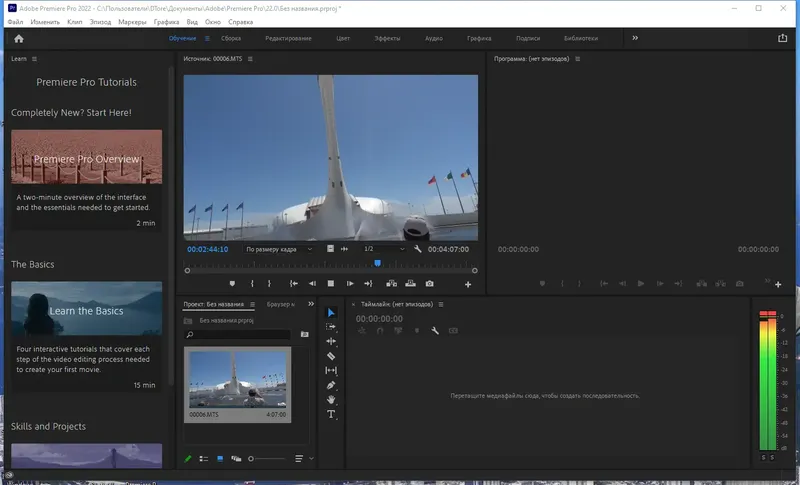The width and height of the screenshot is (800, 485).
Task: Add a marker in the source monitor
Action: click(232, 284)
